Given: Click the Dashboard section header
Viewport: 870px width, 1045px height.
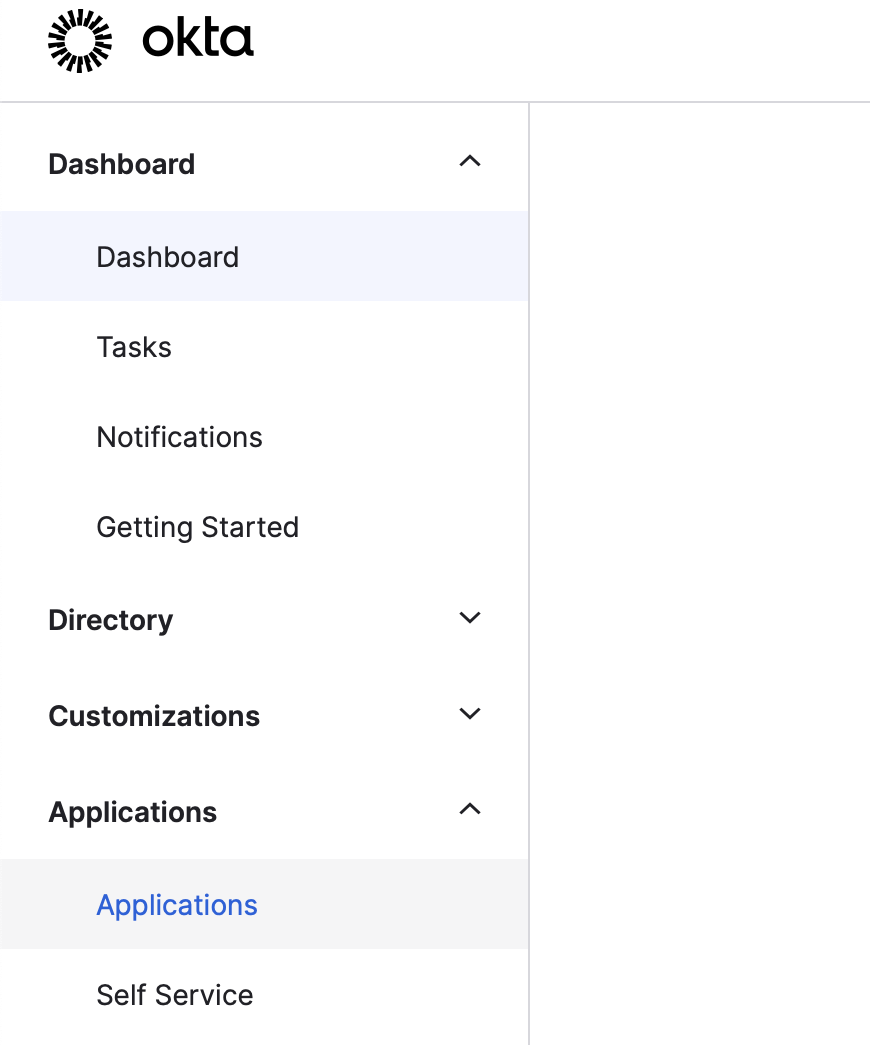Looking at the screenshot, I should (x=121, y=164).
